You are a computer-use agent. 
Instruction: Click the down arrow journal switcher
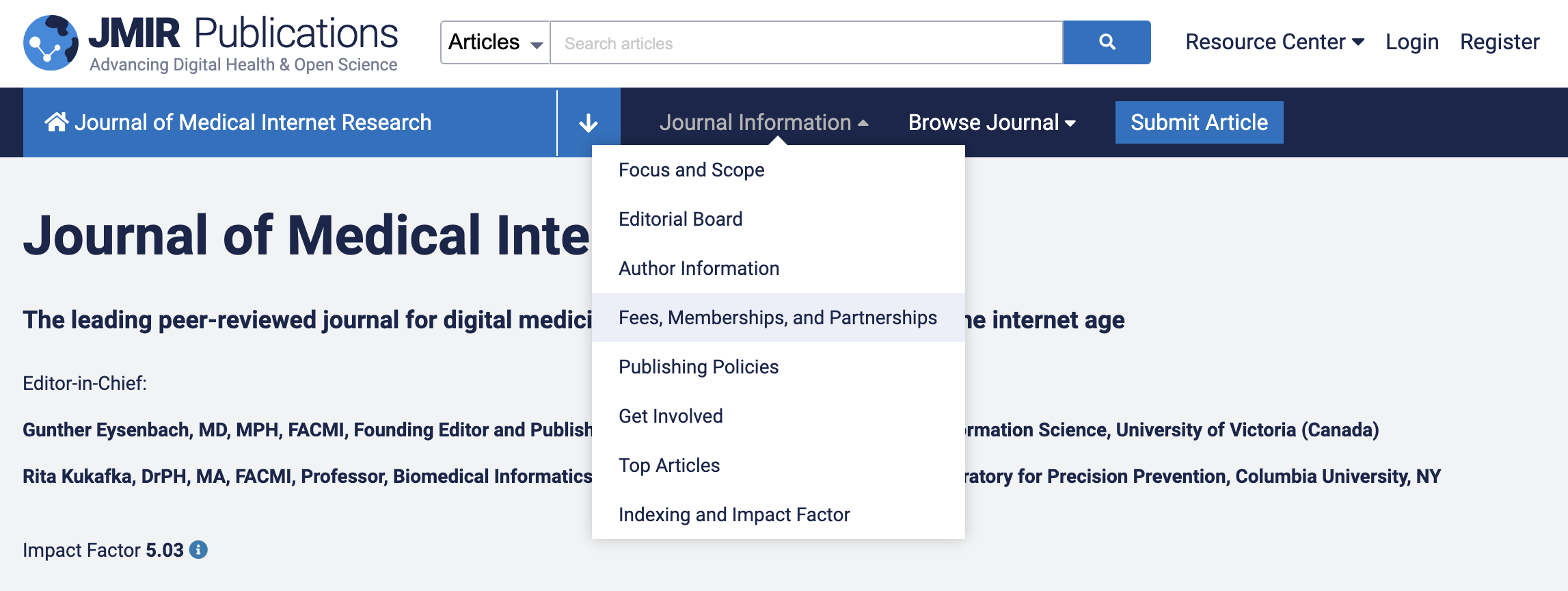tap(588, 123)
